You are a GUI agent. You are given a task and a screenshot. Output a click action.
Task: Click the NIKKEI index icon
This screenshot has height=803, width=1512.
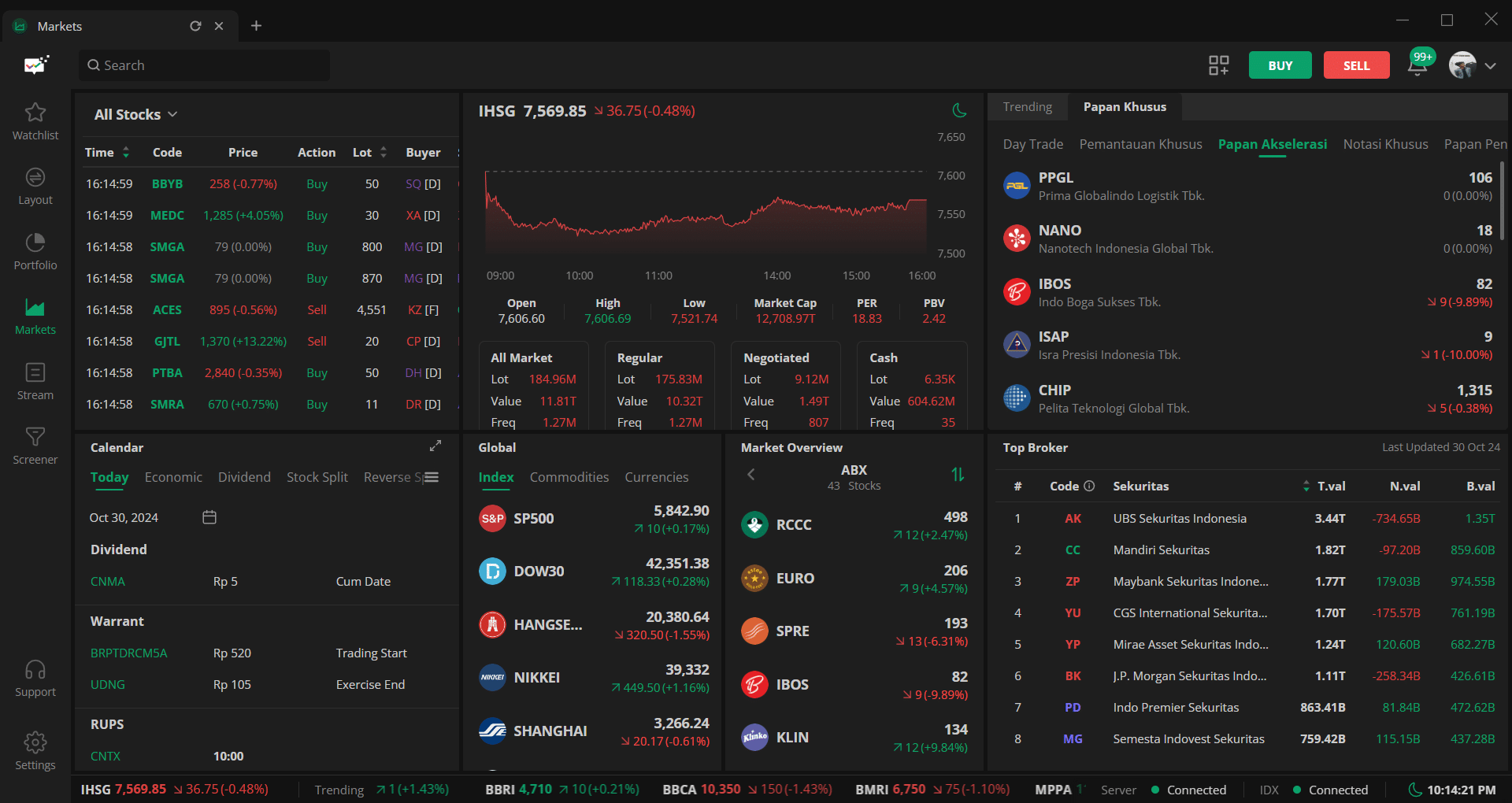492,677
